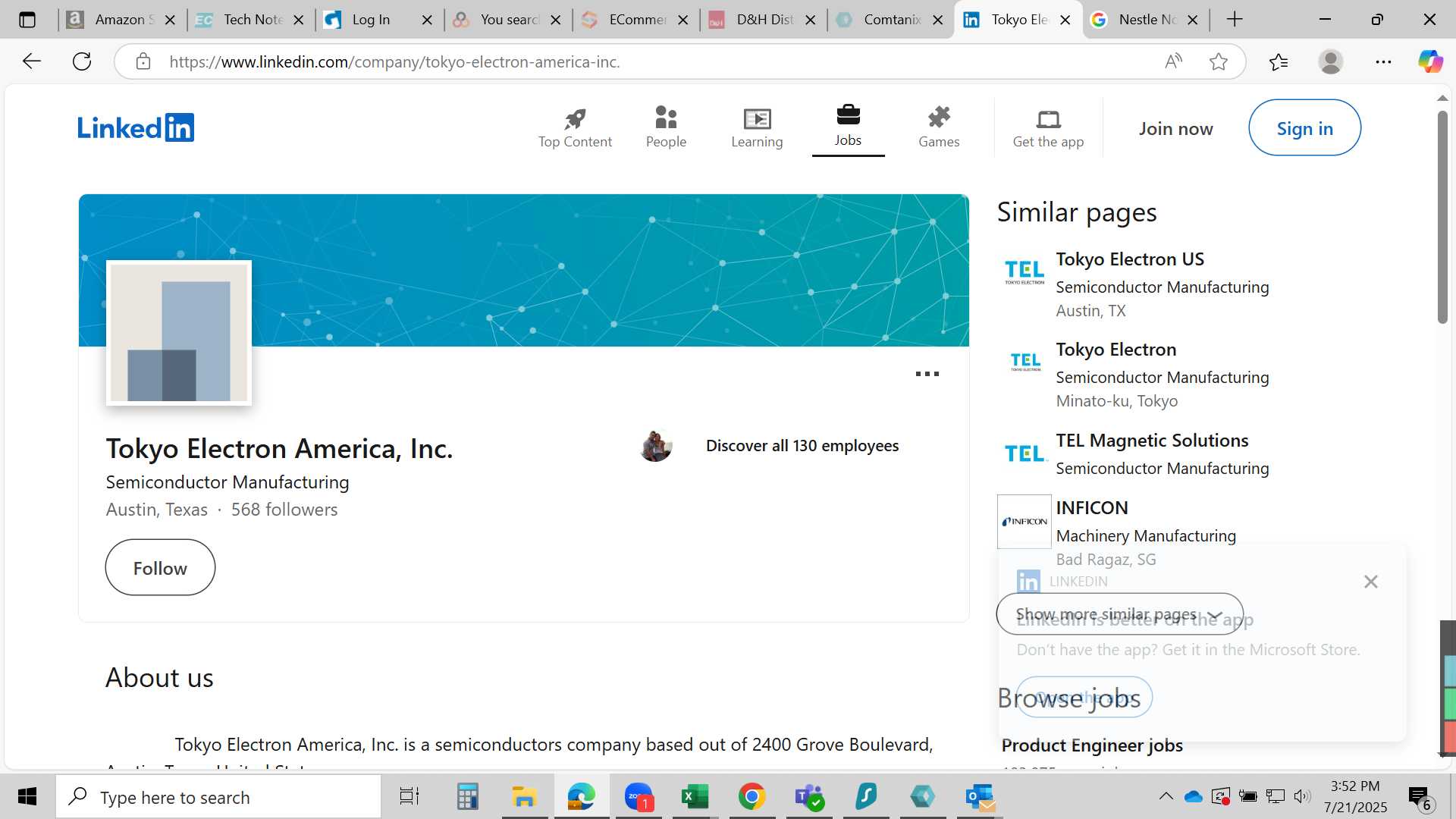This screenshot has height=819, width=1456.
Task: Click the Tokyo Electron TEL logo
Action: tap(1024, 362)
